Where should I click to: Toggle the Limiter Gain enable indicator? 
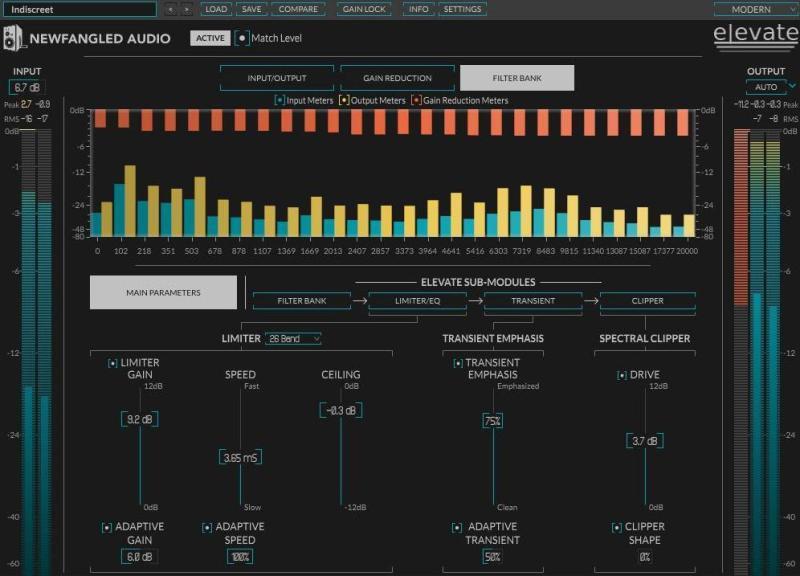click(112, 363)
